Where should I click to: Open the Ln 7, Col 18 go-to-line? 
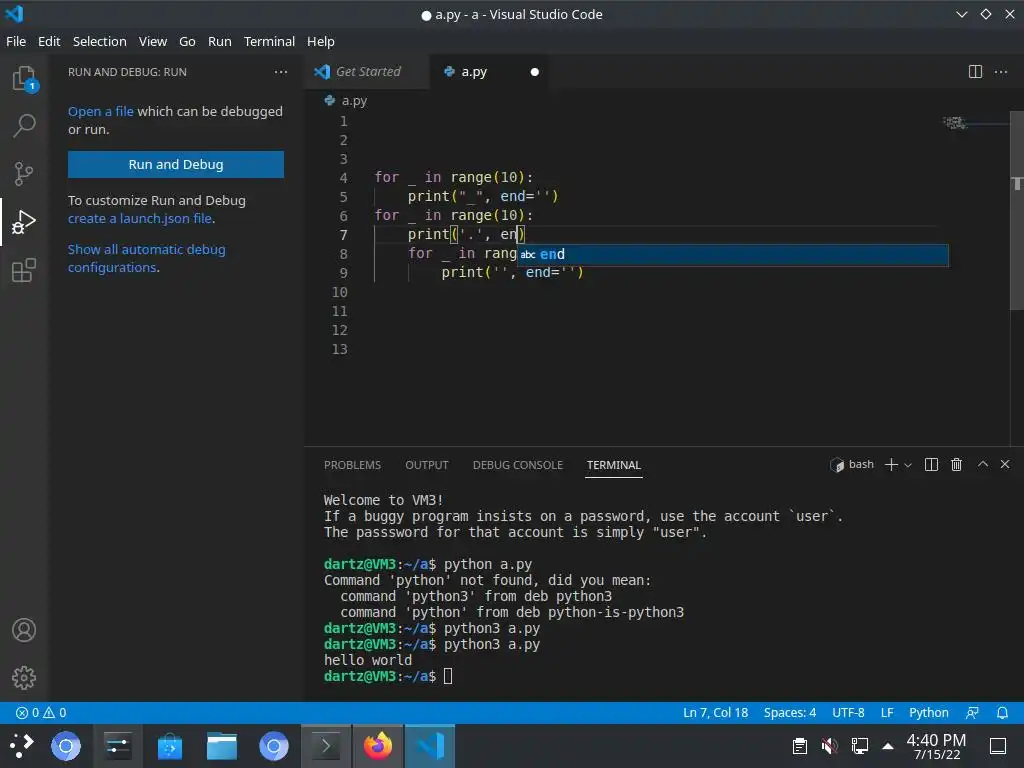pyautogui.click(x=715, y=712)
